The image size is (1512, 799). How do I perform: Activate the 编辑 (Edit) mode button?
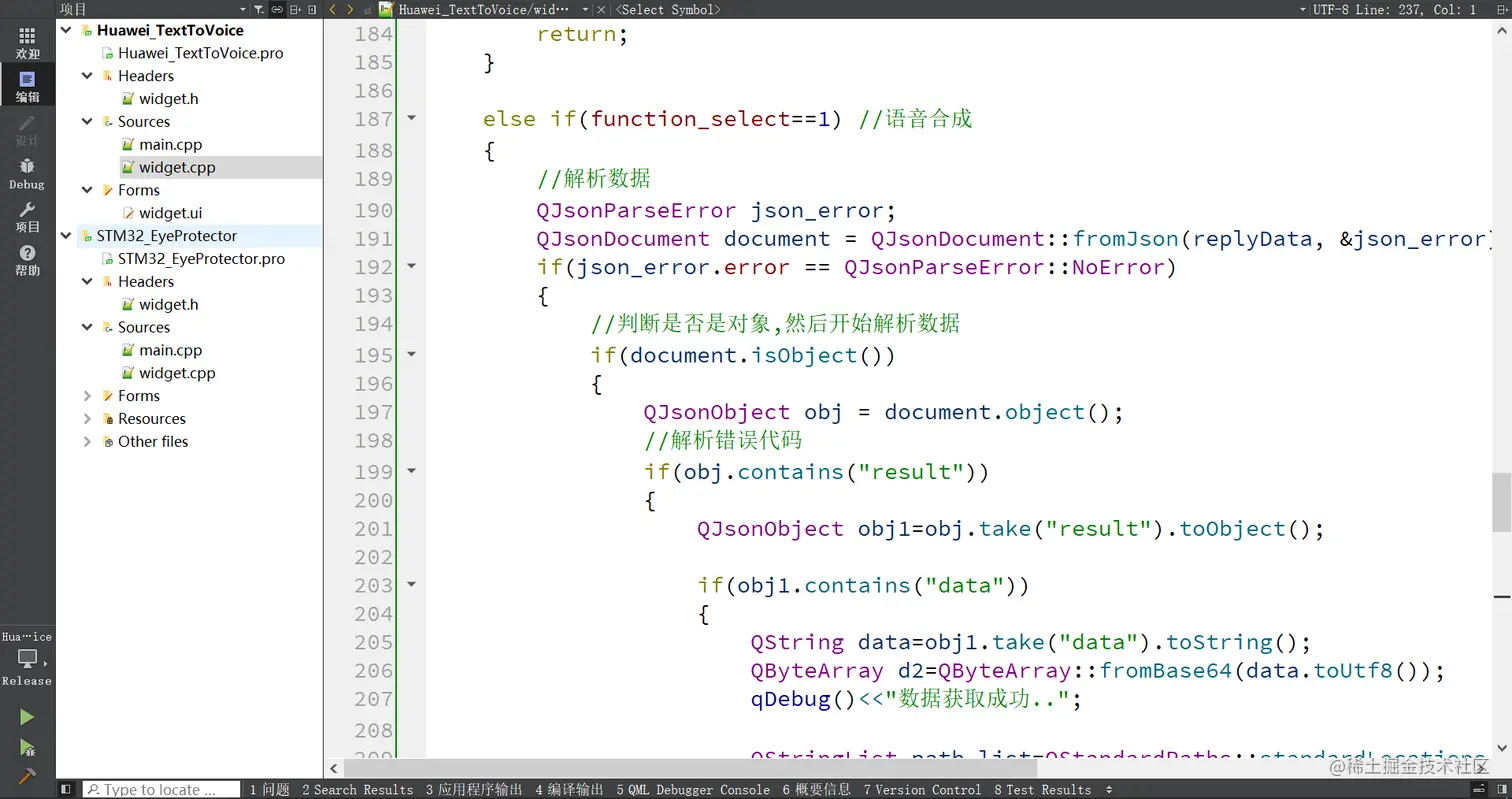(x=26, y=85)
